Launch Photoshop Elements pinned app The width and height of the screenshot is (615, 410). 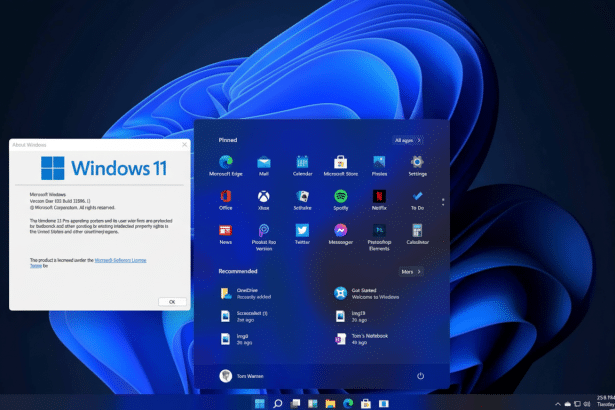379,237
